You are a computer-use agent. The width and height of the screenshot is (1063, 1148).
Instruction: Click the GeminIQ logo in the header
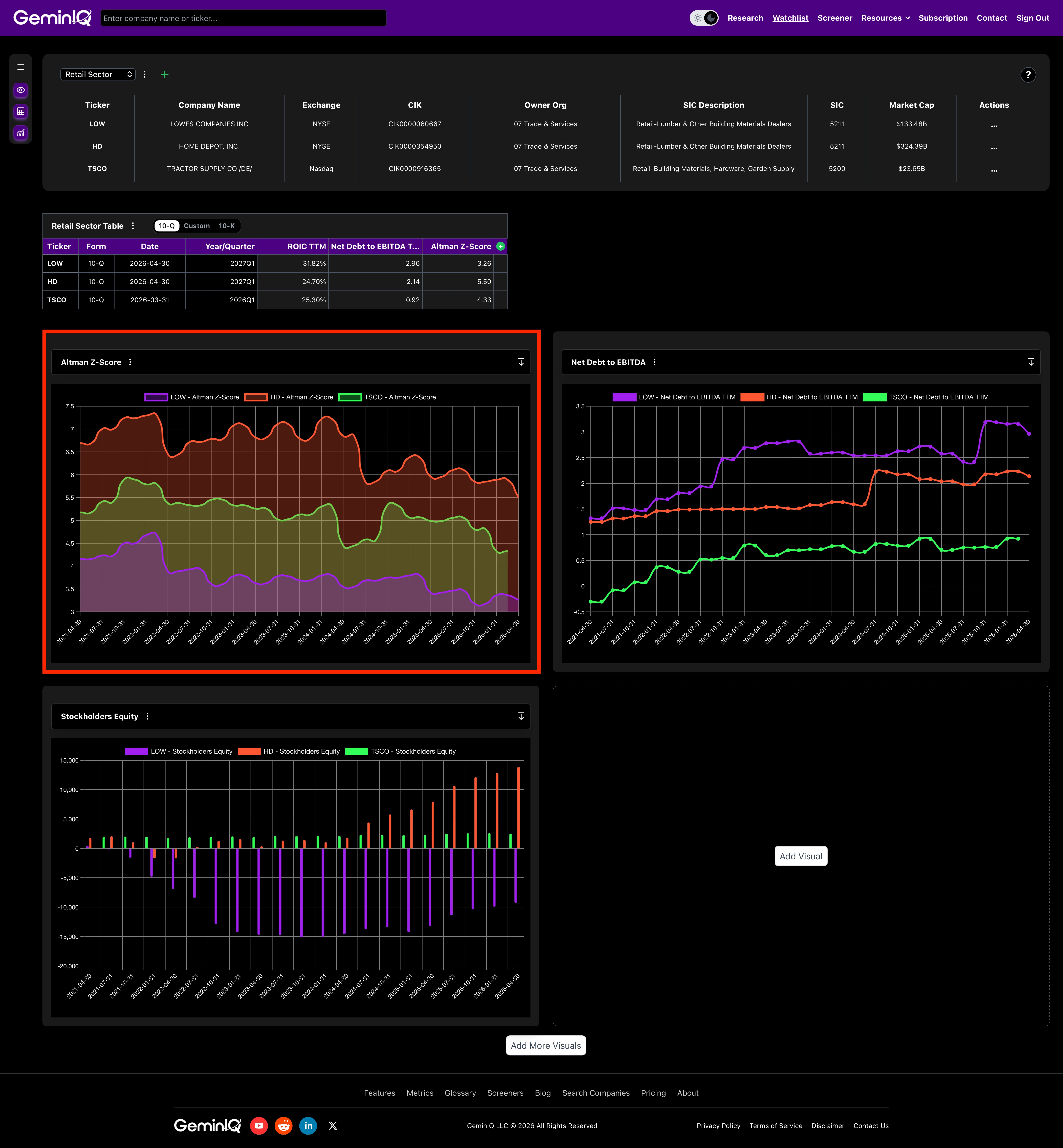pyautogui.click(x=52, y=18)
